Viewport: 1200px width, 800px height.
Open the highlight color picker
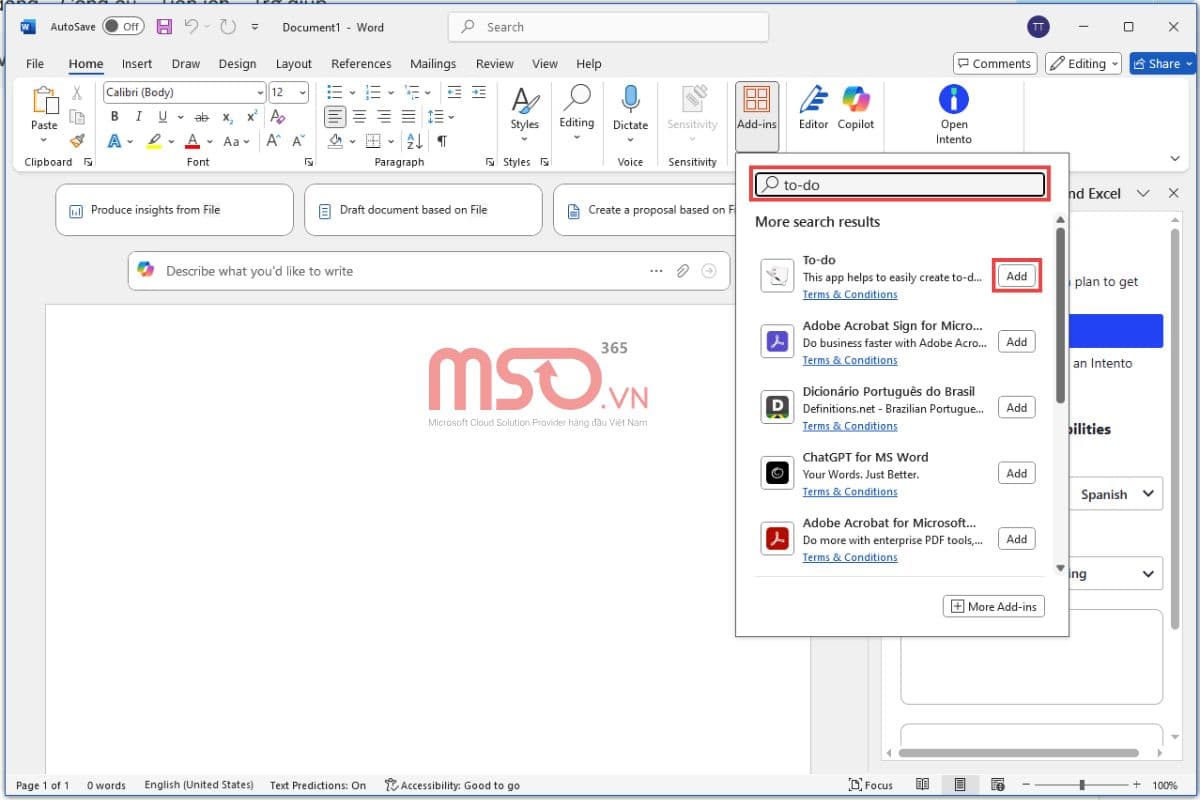[172, 141]
